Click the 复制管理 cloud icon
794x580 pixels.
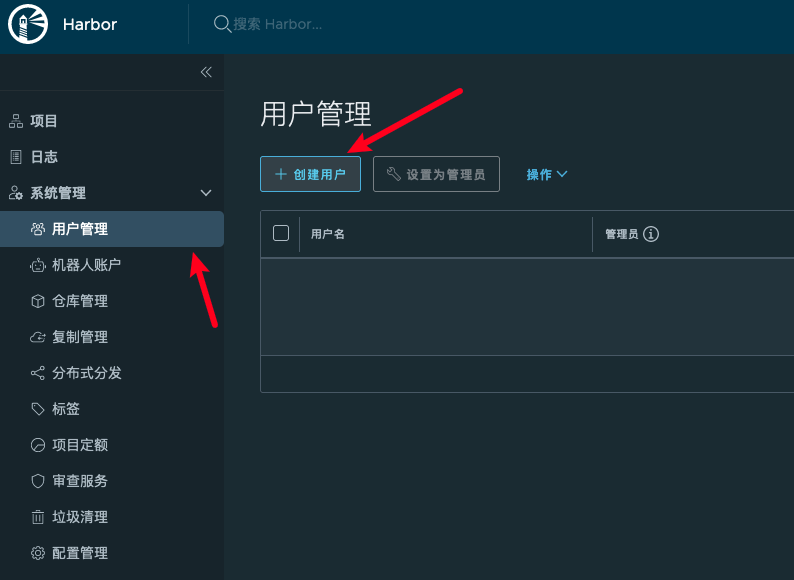pos(37,337)
